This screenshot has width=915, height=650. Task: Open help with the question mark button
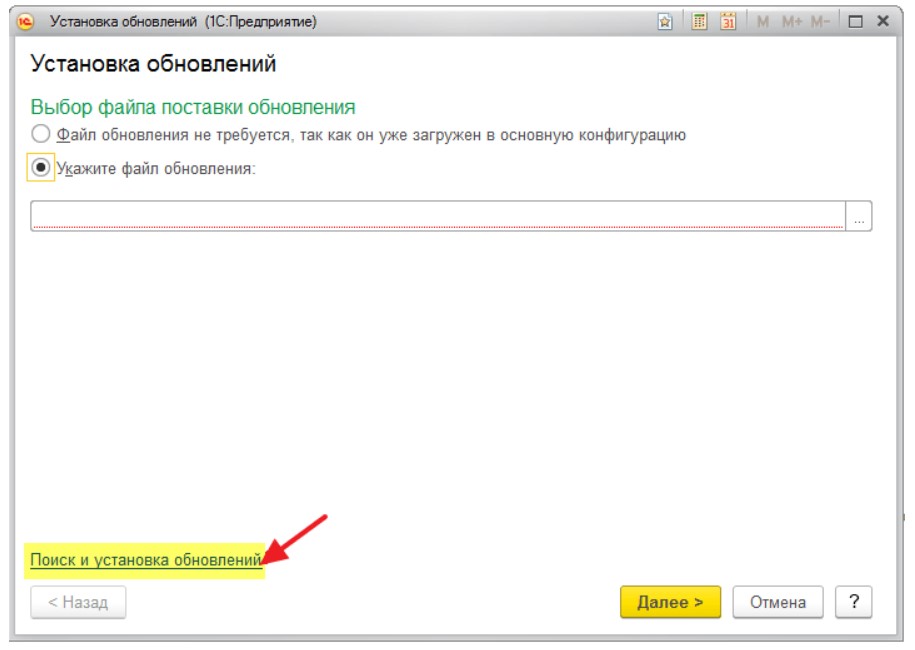coord(854,602)
